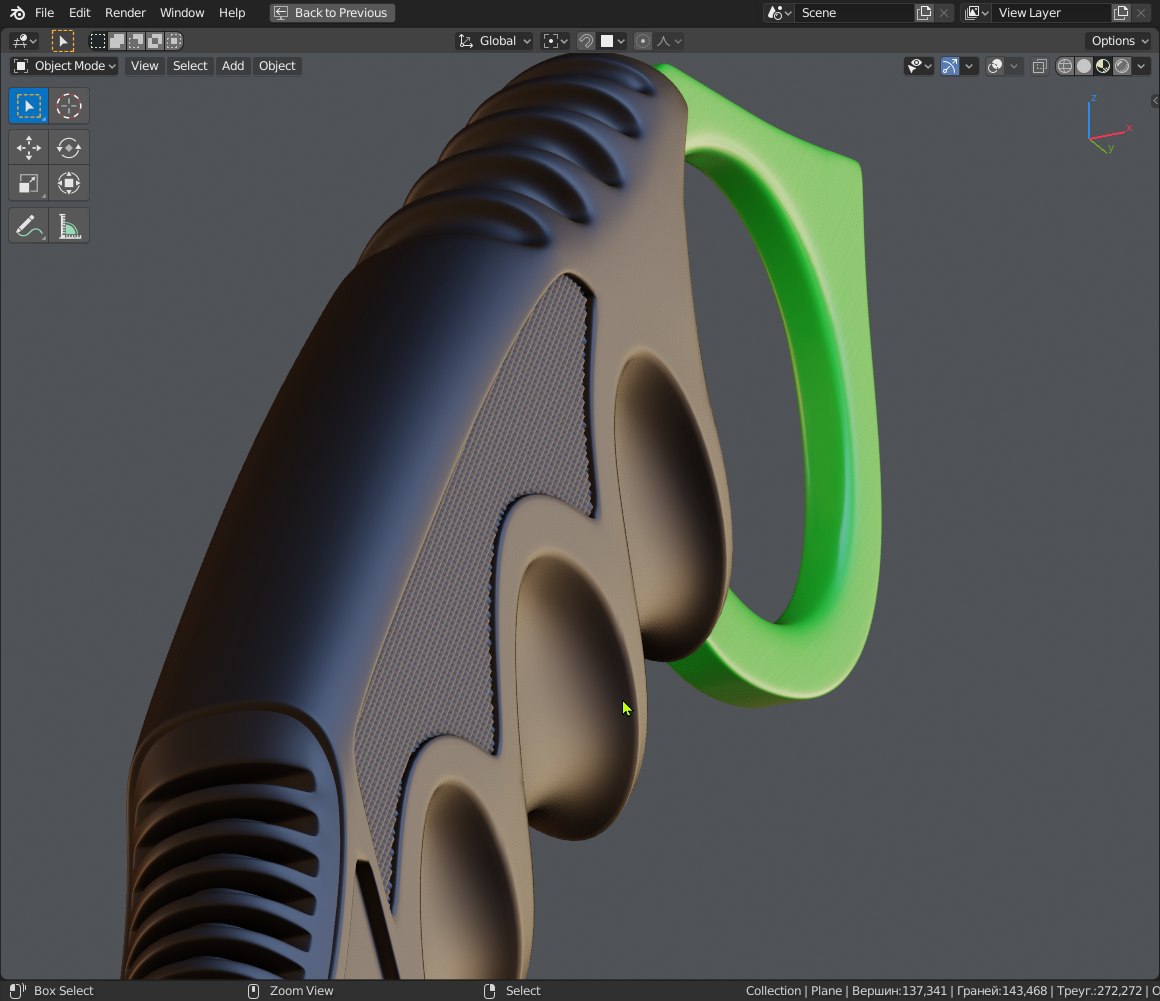Select the Measure ruler tool
The height and width of the screenshot is (1001, 1160).
68,226
